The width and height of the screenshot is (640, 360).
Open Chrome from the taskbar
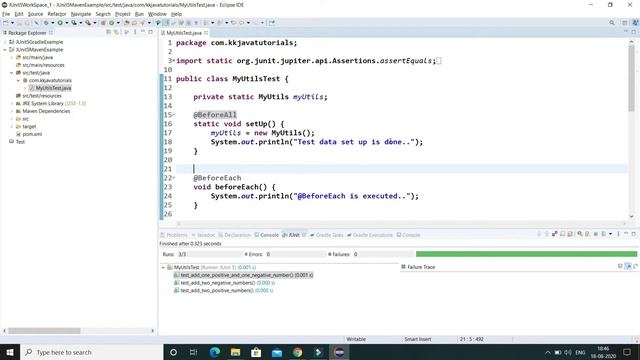298,352
